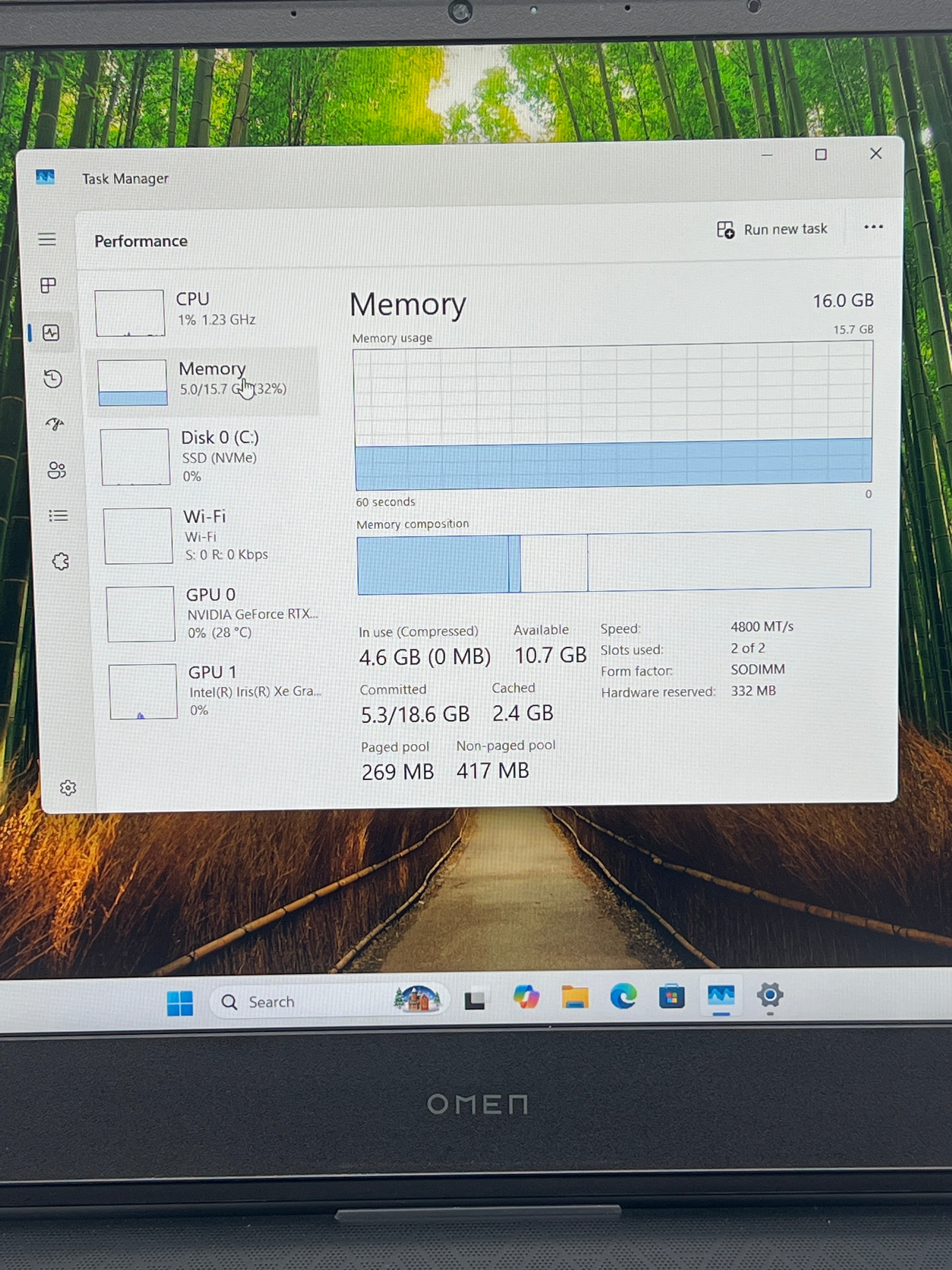Screen dimensions: 952x1270
Task: Open Task Manager settings gear
Action: (x=68, y=788)
